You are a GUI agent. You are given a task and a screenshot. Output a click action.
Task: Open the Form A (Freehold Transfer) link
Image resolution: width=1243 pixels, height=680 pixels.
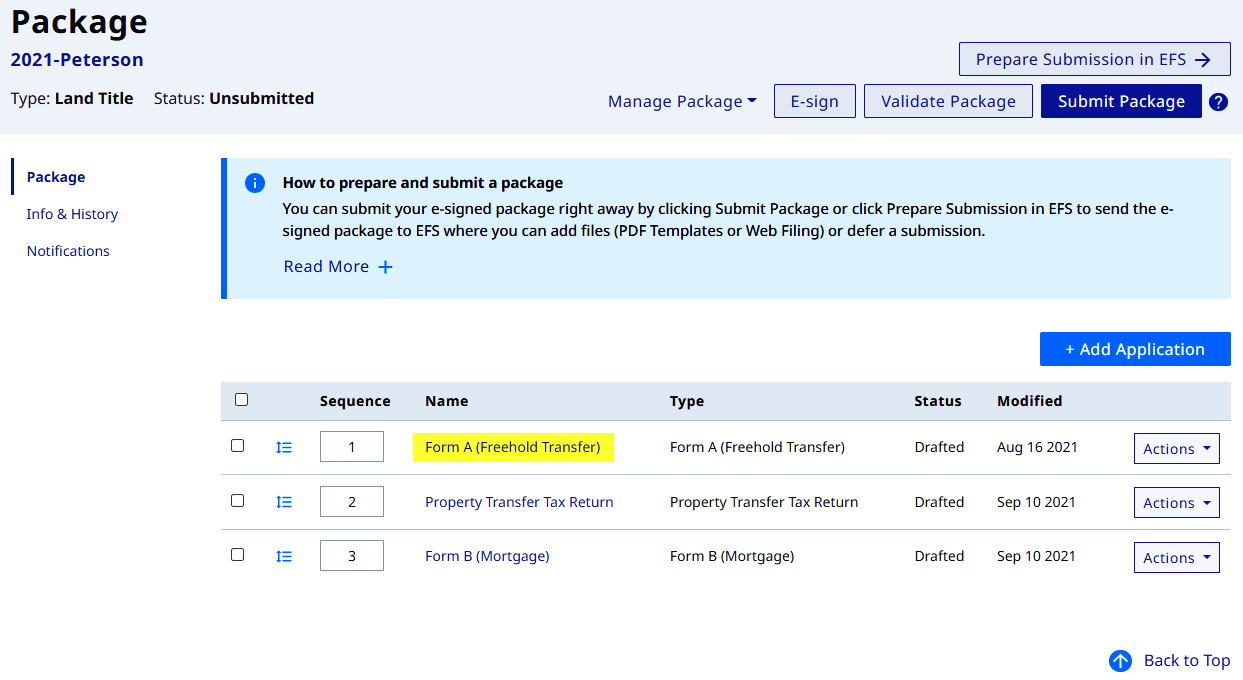[x=513, y=447]
